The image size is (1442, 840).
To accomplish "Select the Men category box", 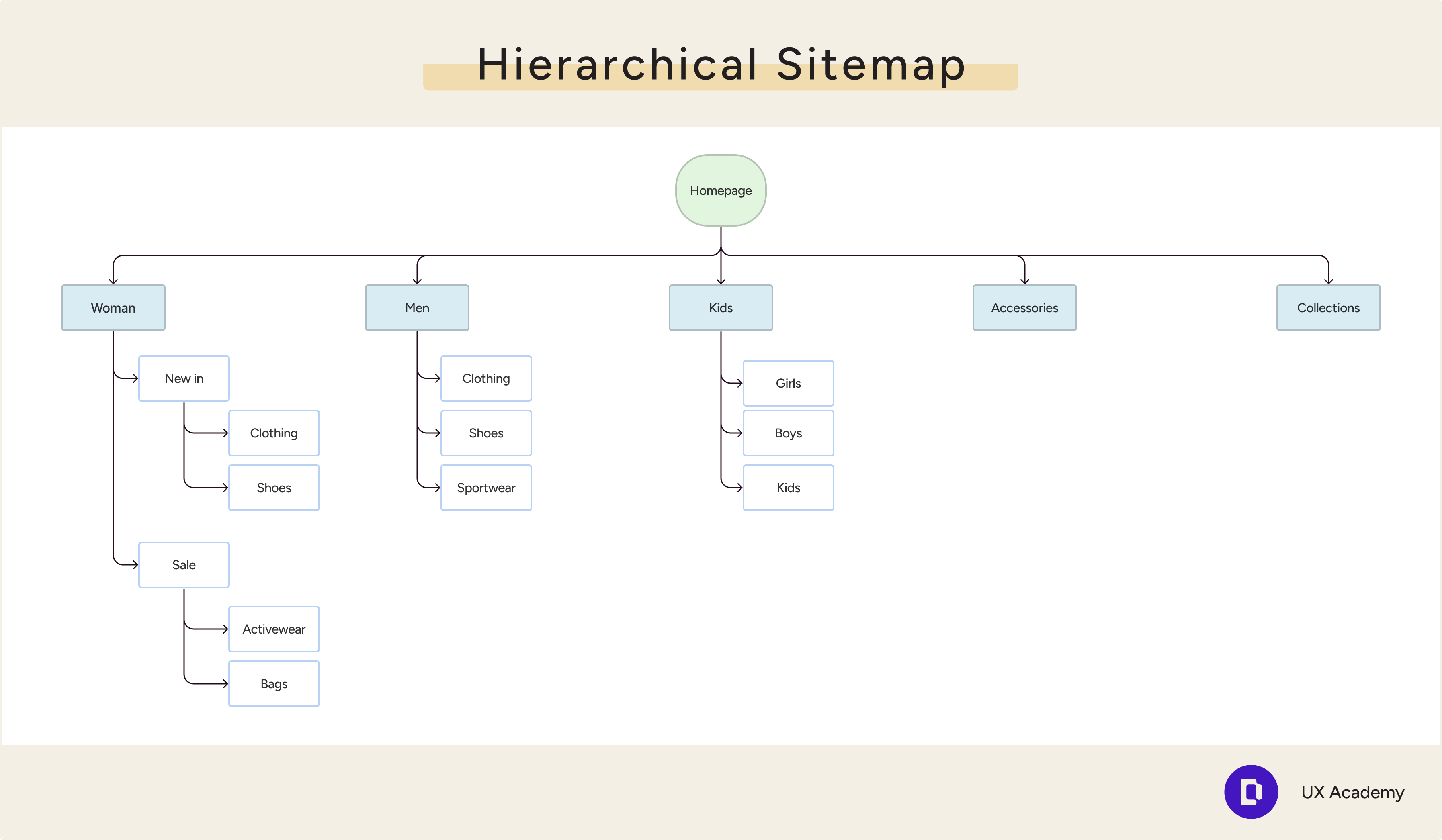I will pos(417,308).
